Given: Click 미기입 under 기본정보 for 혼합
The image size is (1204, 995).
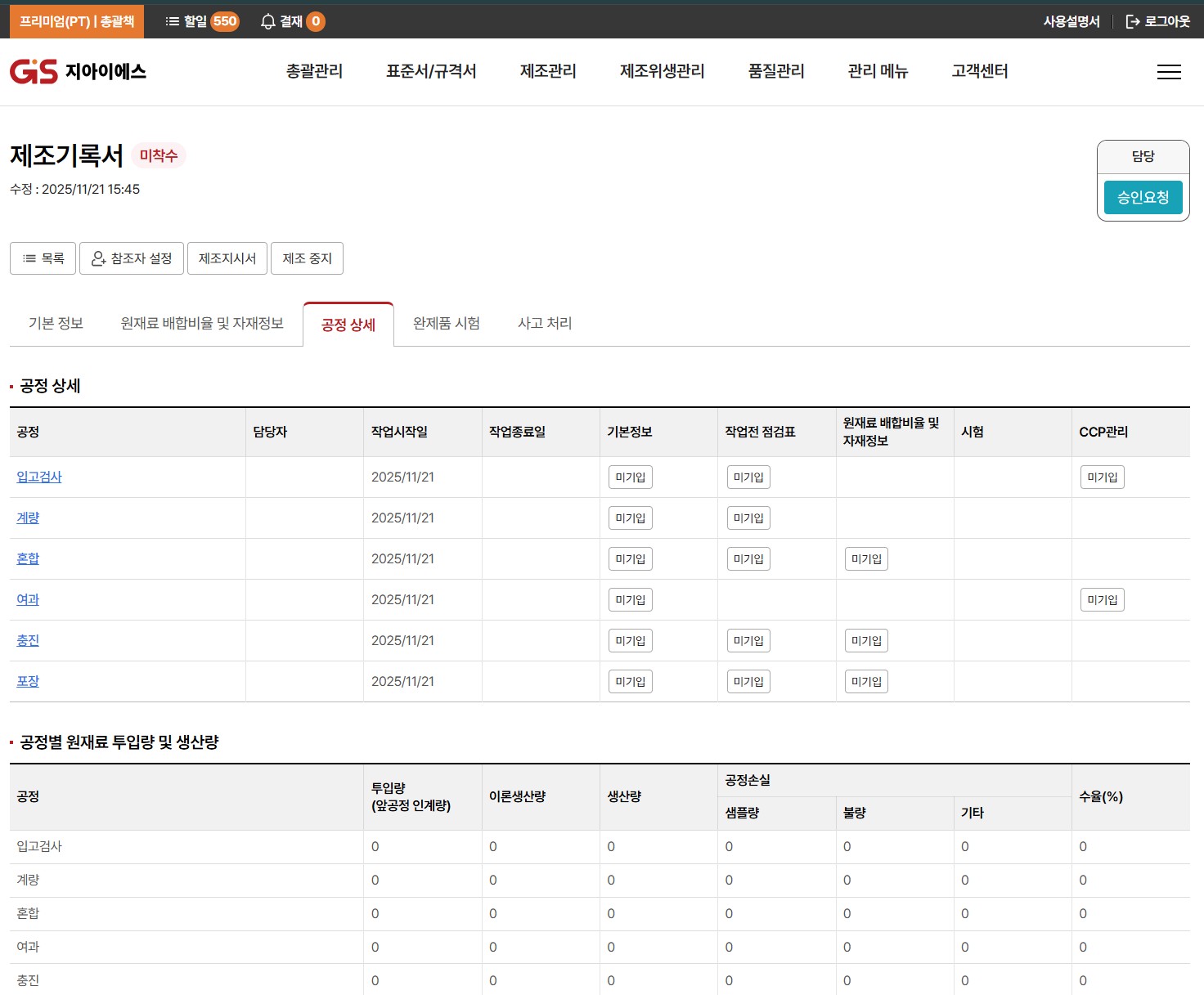Looking at the screenshot, I should click(x=631, y=559).
